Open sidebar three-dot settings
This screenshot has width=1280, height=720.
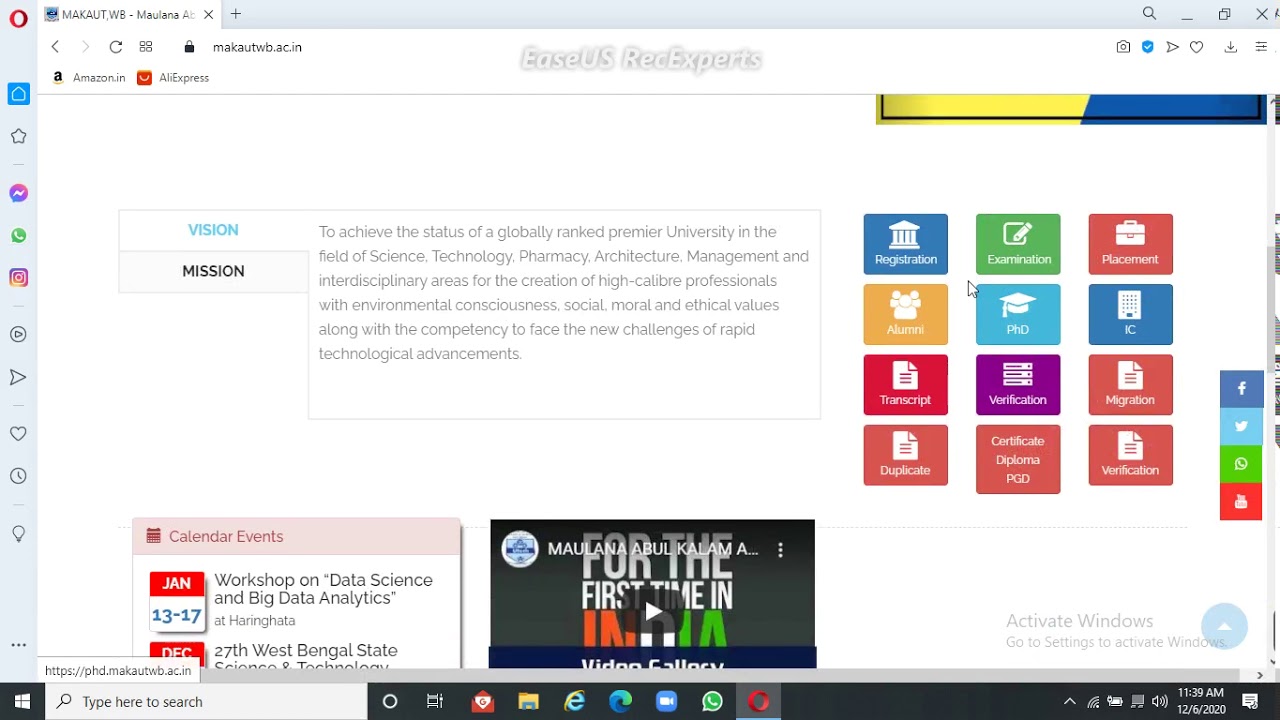coord(18,646)
